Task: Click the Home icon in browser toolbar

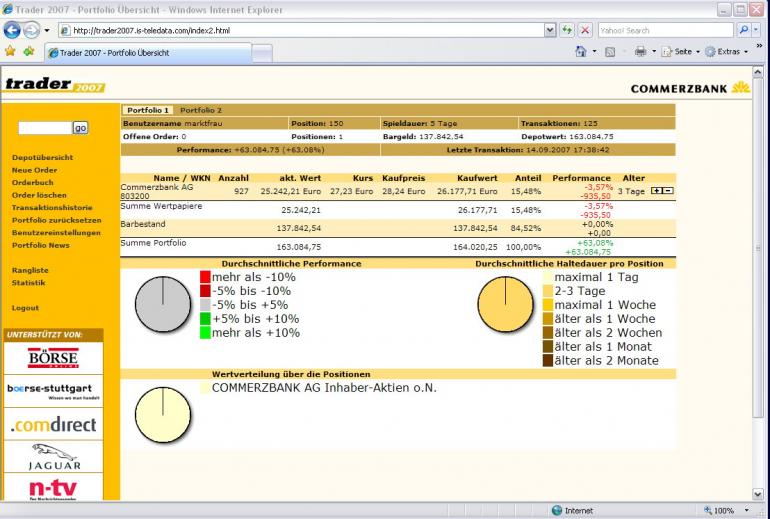Action: (x=579, y=52)
